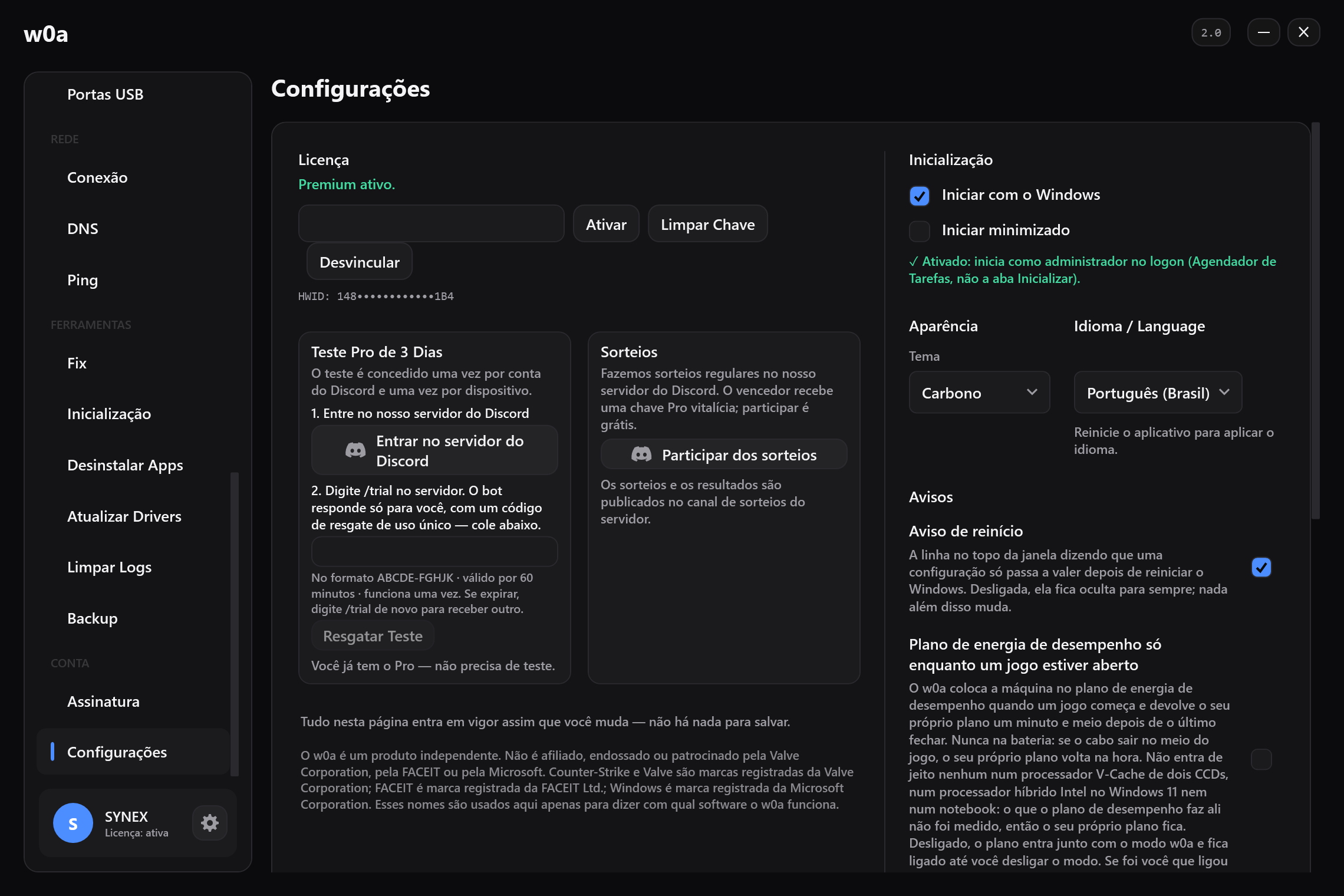
Task: Focus the license key input field
Action: (431, 224)
